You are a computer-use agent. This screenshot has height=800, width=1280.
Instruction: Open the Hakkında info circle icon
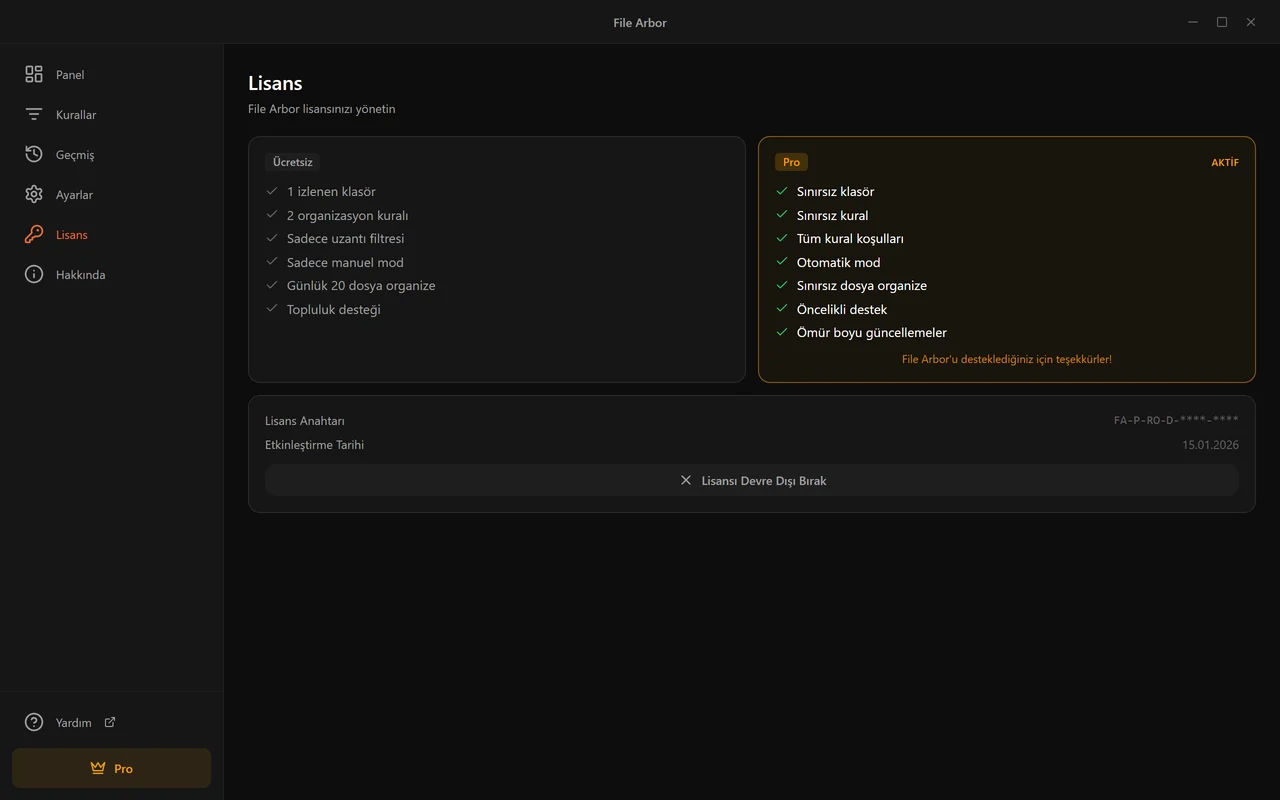click(x=34, y=274)
